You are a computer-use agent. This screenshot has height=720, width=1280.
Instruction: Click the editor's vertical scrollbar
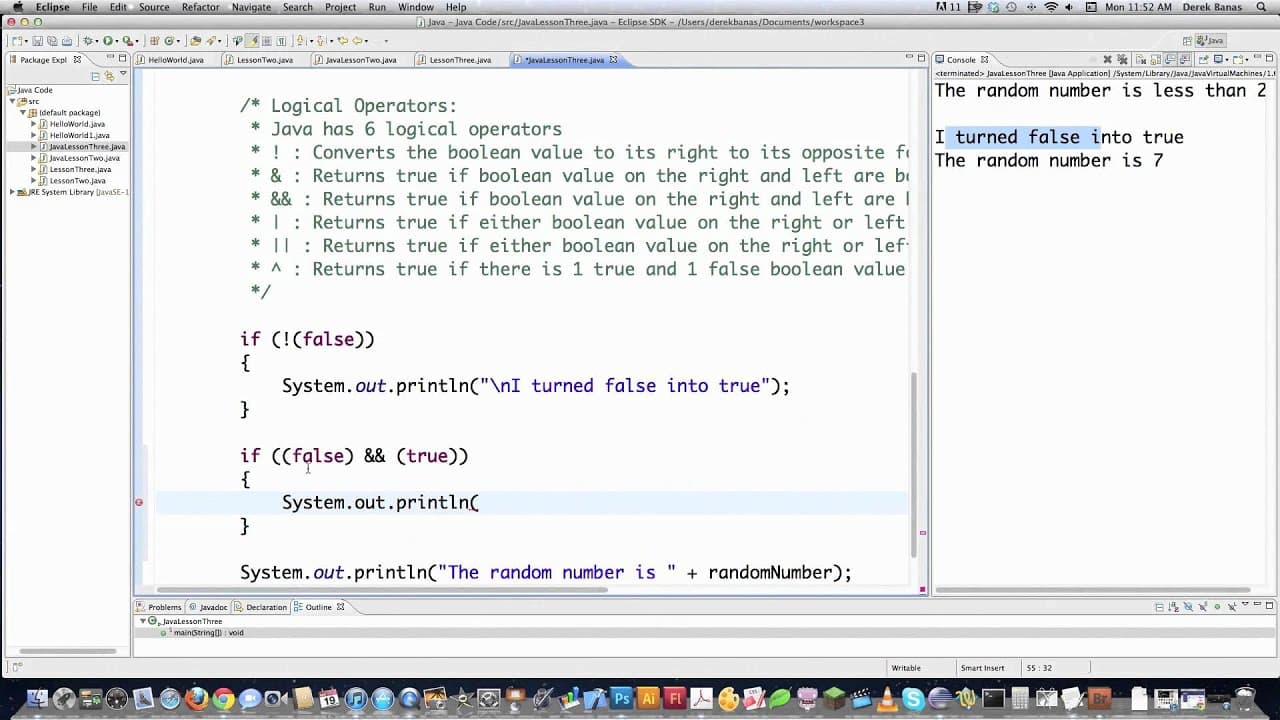914,460
